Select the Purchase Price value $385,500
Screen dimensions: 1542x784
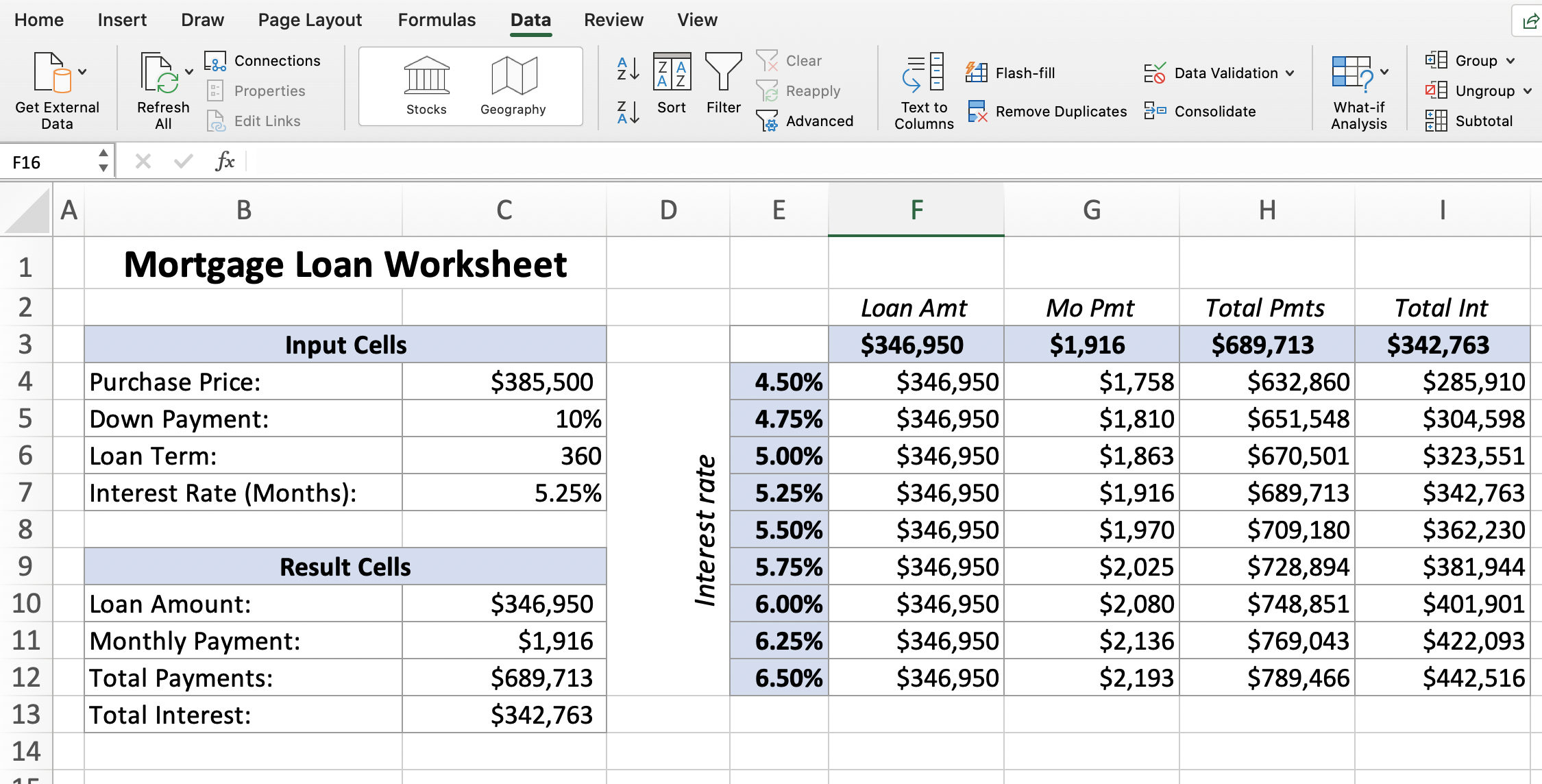click(504, 382)
